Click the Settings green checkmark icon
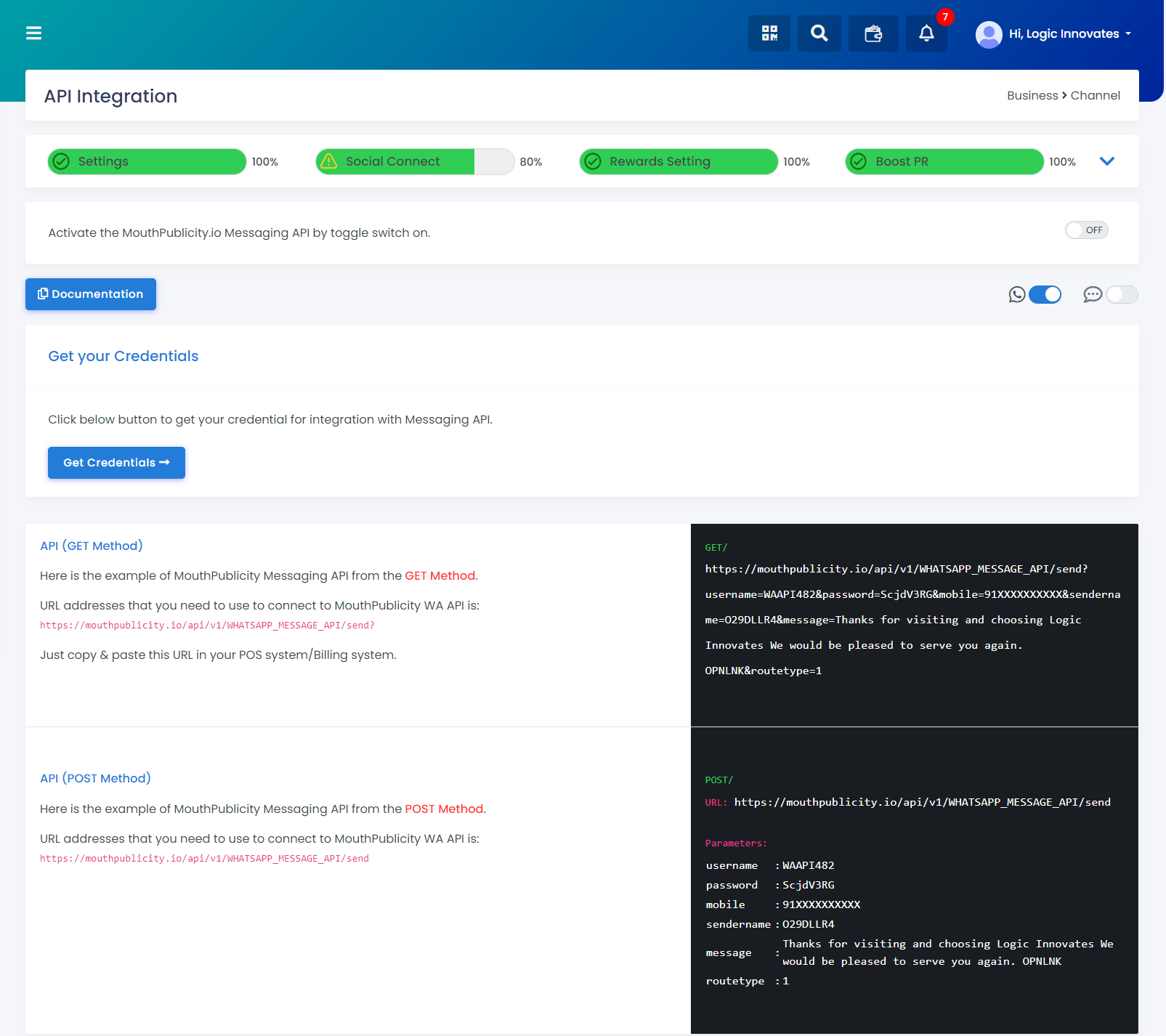 click(62, 161)
